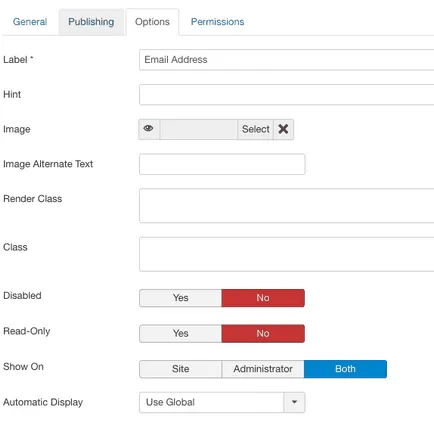Open the Permissions tab
The image size is (434, 426).
click(217, 22)
